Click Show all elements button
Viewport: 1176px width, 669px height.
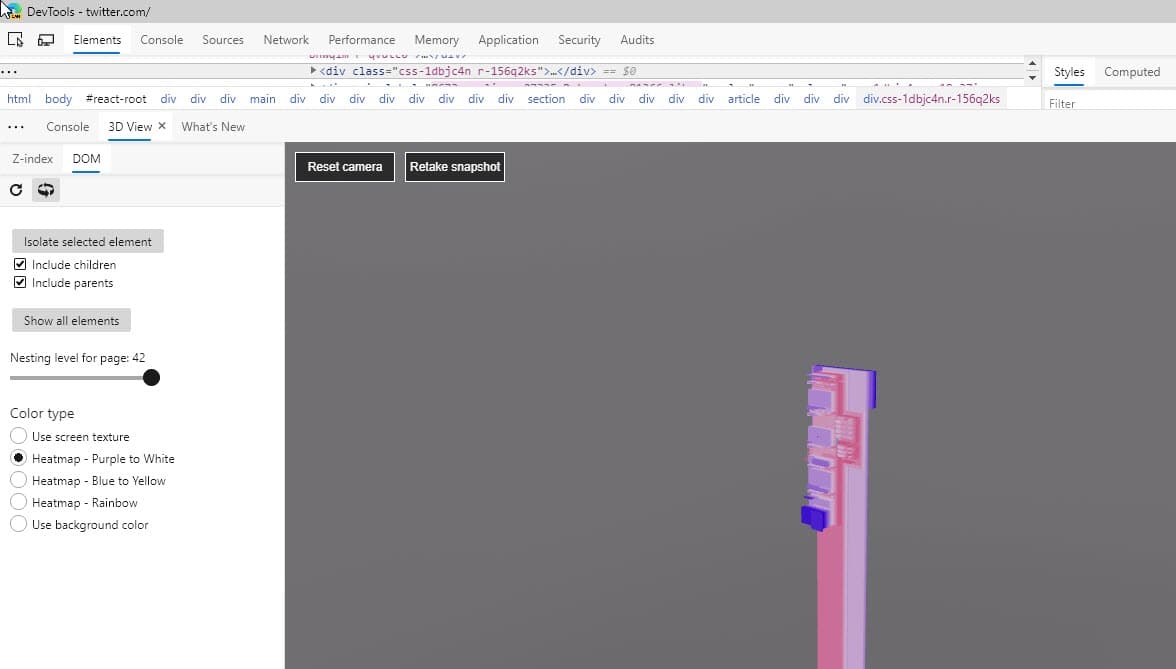coord(71,320)
